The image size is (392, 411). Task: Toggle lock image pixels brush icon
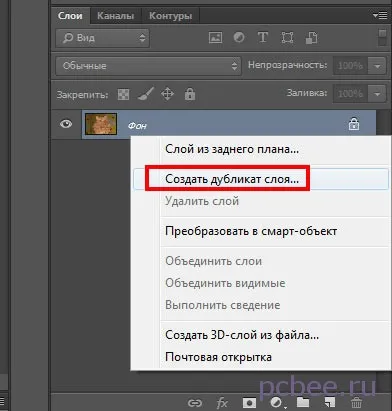145,94
